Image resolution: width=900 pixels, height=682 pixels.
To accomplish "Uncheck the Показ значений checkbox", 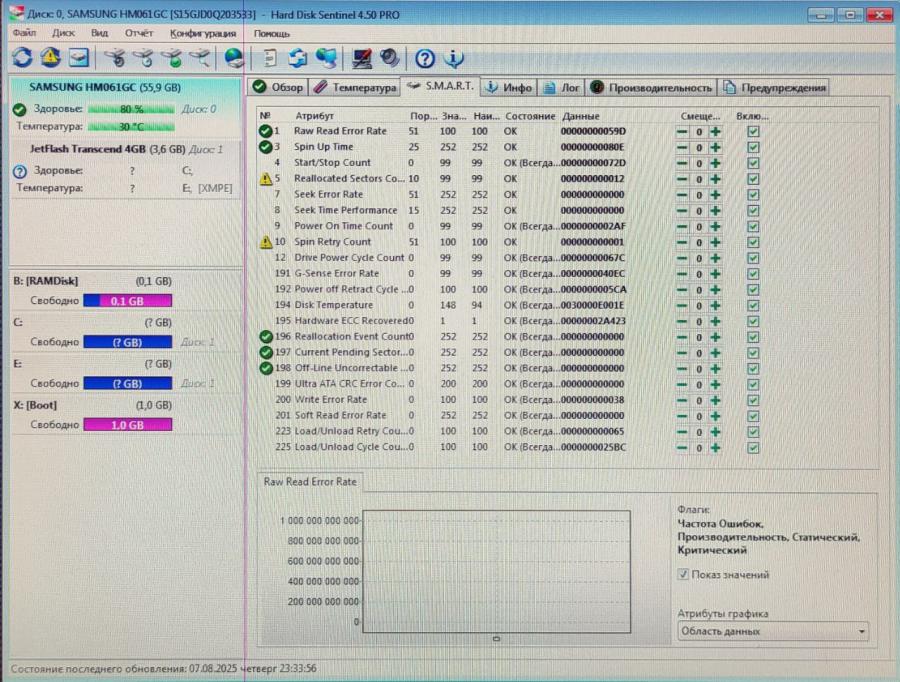I will pyautogui.click(x=681, y=574).
